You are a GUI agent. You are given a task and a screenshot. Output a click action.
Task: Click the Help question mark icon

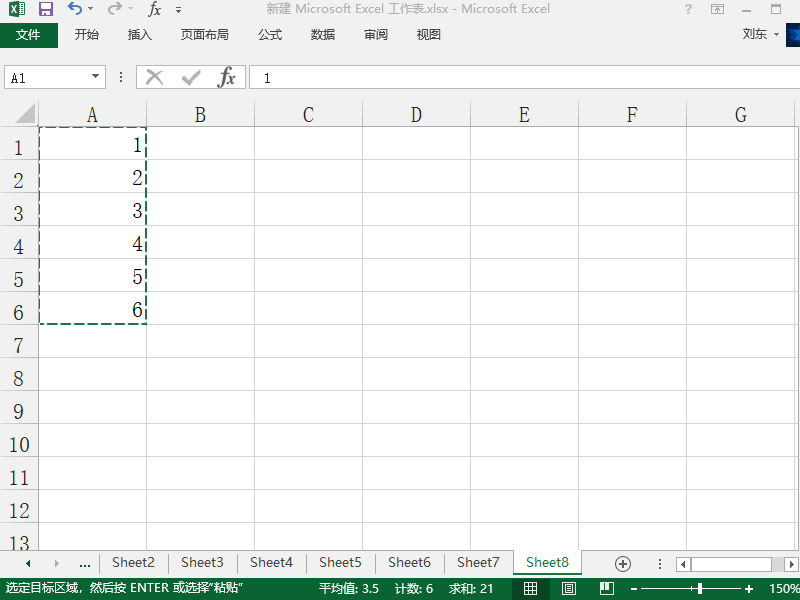687,9
